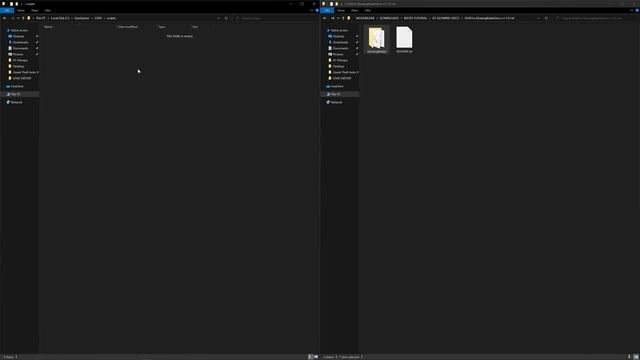Click search box in left window
The height and width of the screenshot is (360, 640).
tap(276, 18)
